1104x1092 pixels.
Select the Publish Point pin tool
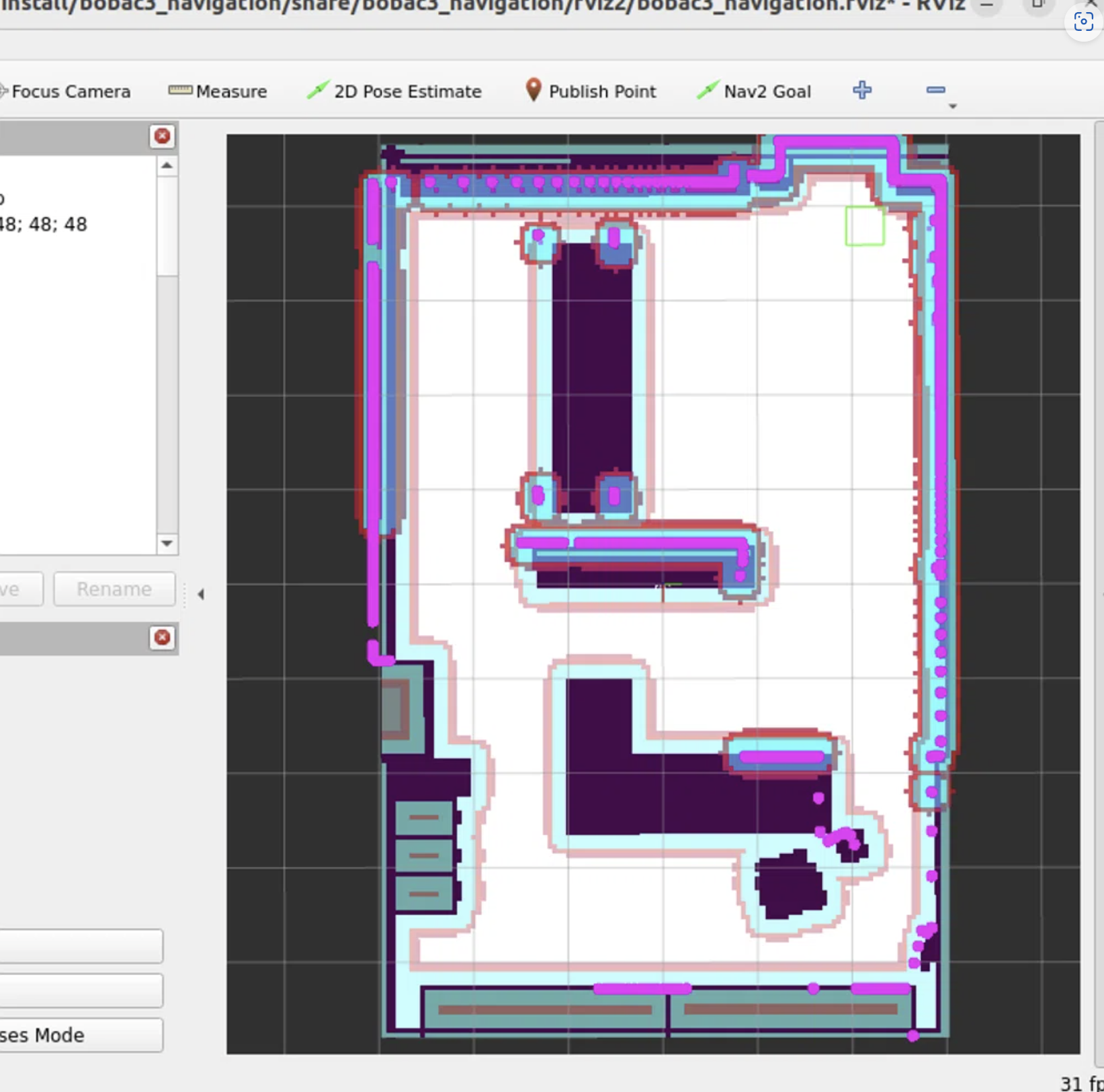coord(590,91)
